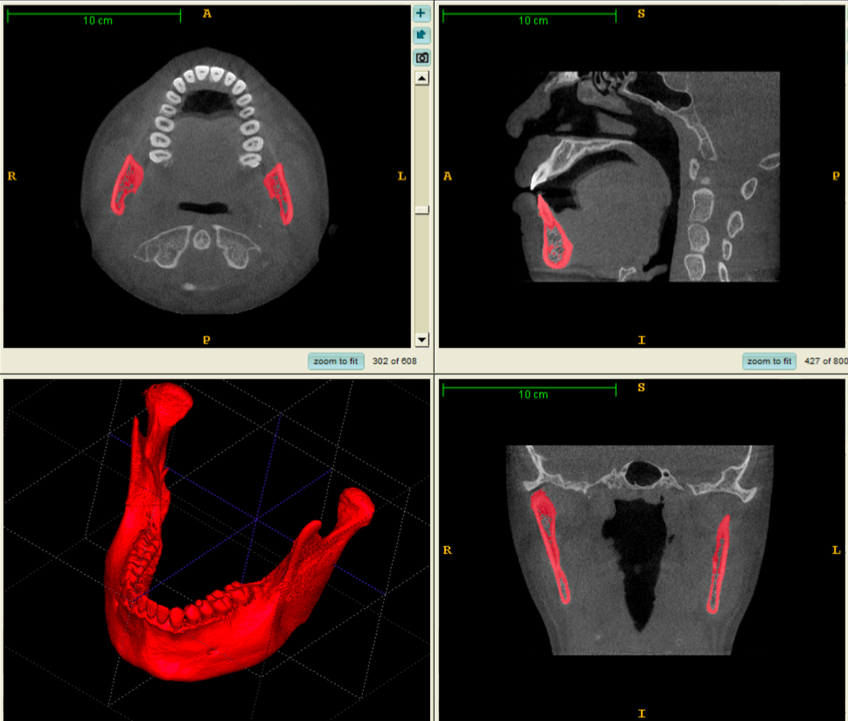Viewport: 848px width, 721px height.
Task: Click the sagittal CT slice image
Action: point(644,176)
